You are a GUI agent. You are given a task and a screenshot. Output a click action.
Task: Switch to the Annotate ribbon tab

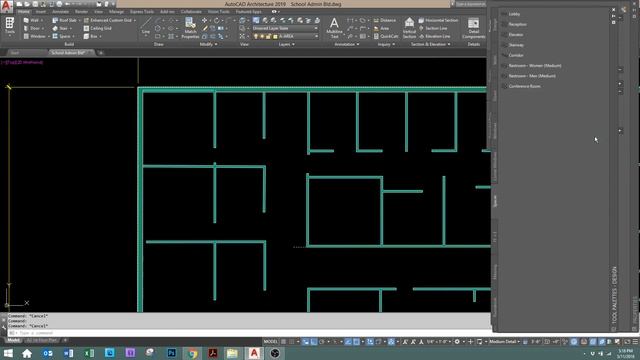coord(60,12)
